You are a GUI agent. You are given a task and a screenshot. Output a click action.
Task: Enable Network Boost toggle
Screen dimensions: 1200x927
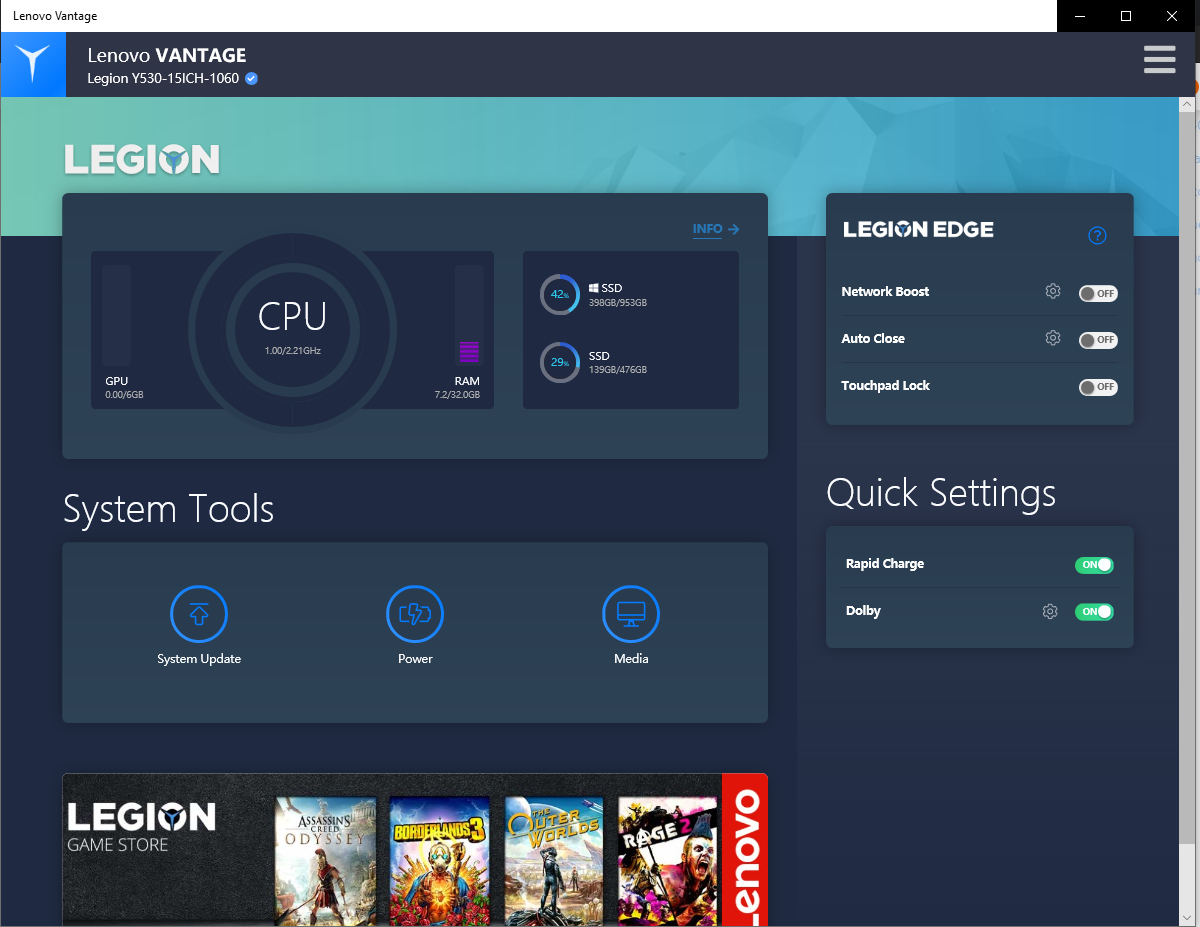(1097, 293)
